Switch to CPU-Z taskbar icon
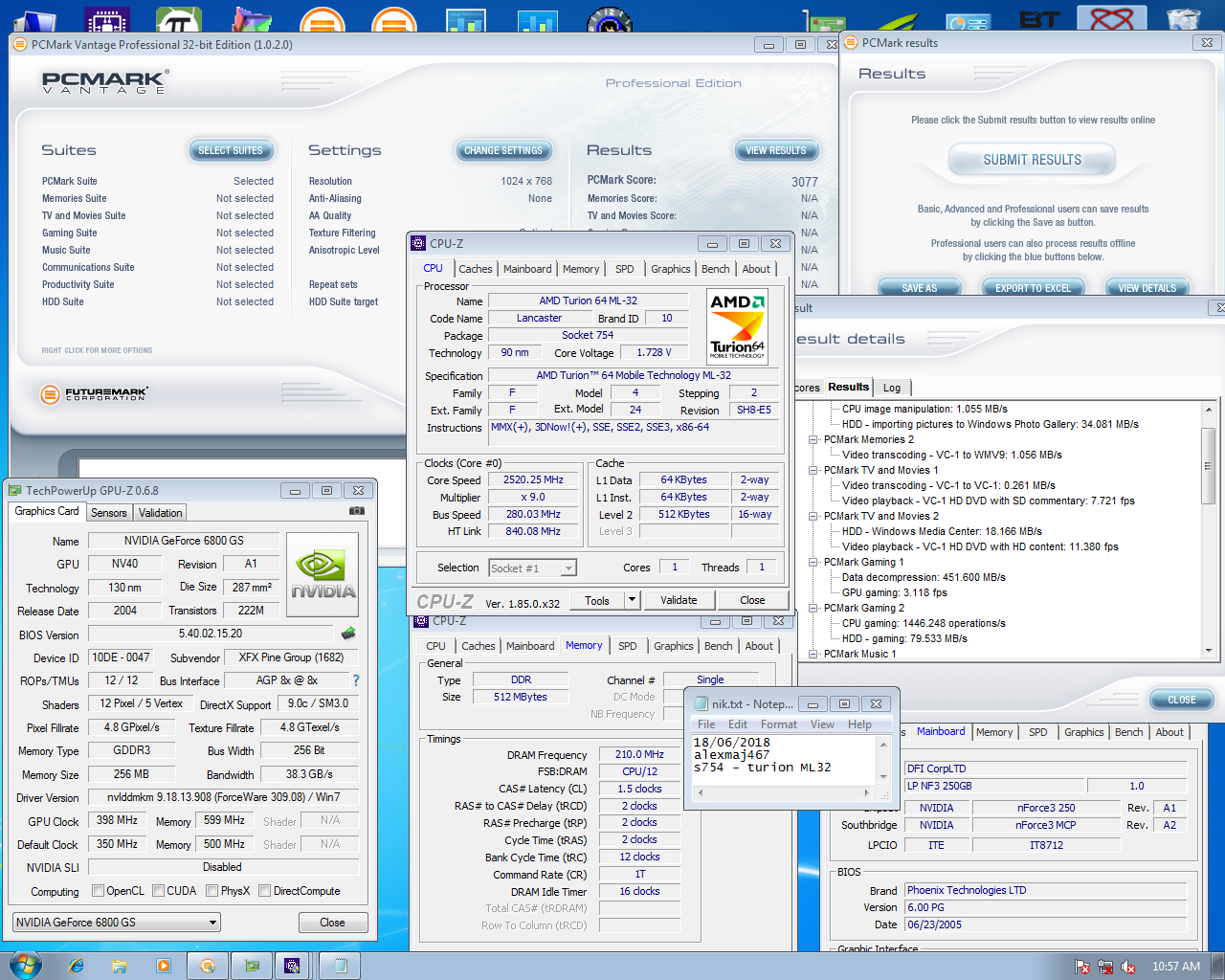This screenshot has height=980, width=1225. pyautogui.click(x=293, y=966)
